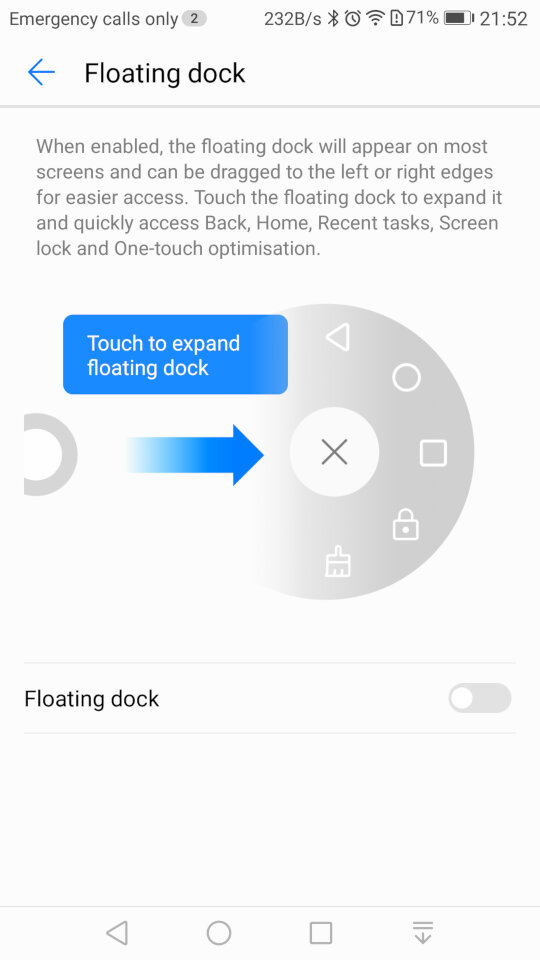Tap the Floating dock setting label

92,699
